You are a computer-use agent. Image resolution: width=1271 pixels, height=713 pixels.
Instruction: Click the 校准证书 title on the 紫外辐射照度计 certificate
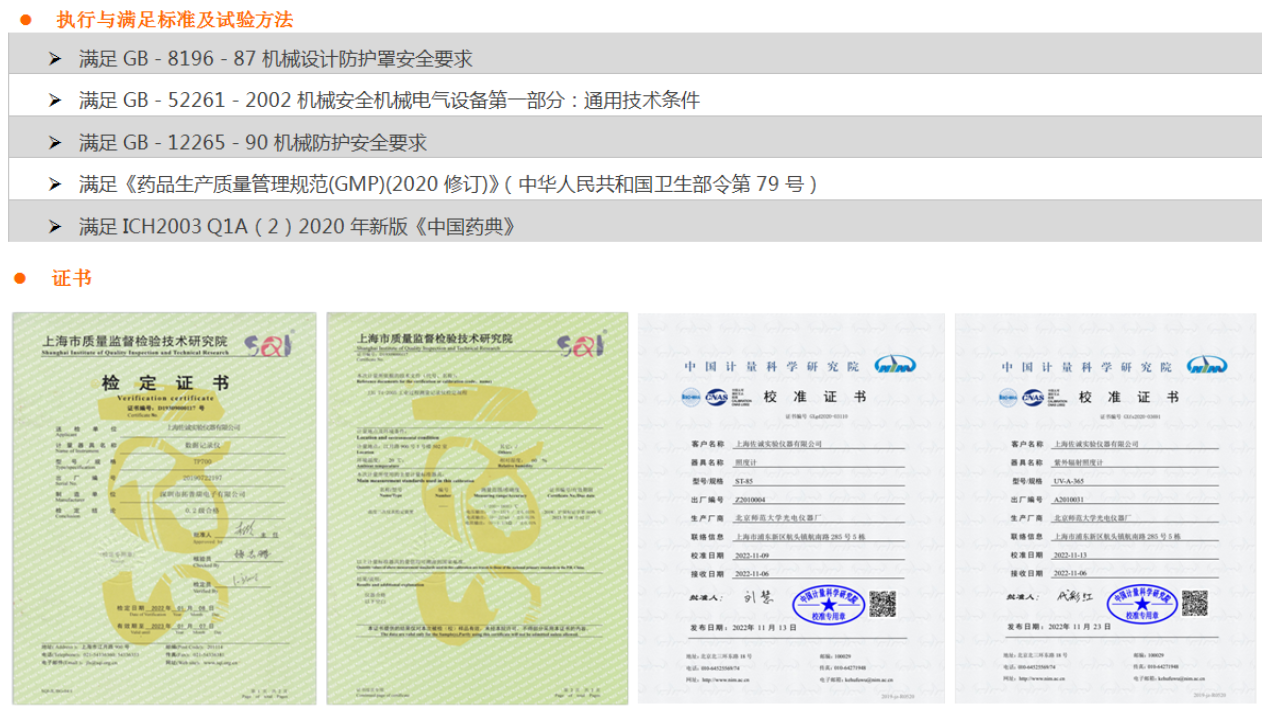coord(1128,397)
